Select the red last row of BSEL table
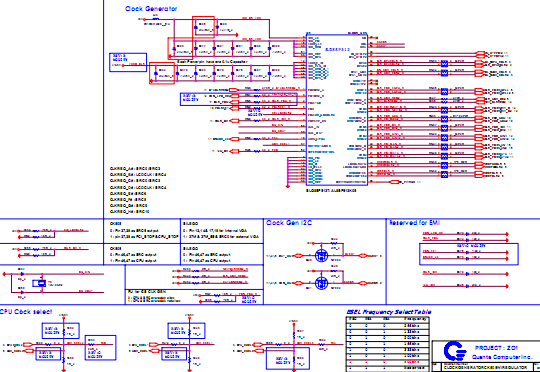Viewport: 540px width, 372px height. pyautogui.click(x=387, y=362)
